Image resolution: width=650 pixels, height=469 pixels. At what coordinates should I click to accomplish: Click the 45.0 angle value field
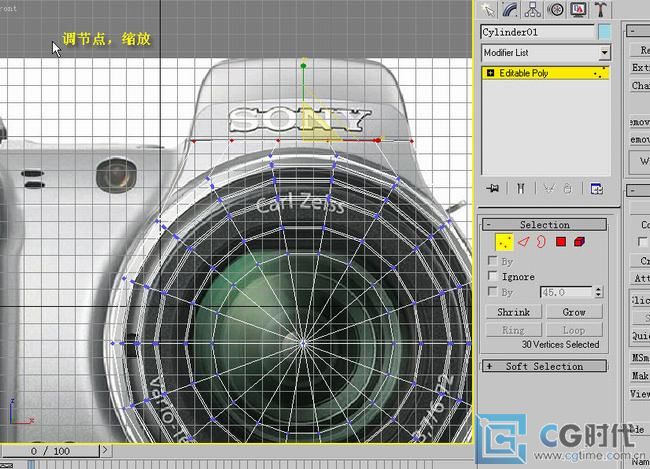[x=566, y=292]
